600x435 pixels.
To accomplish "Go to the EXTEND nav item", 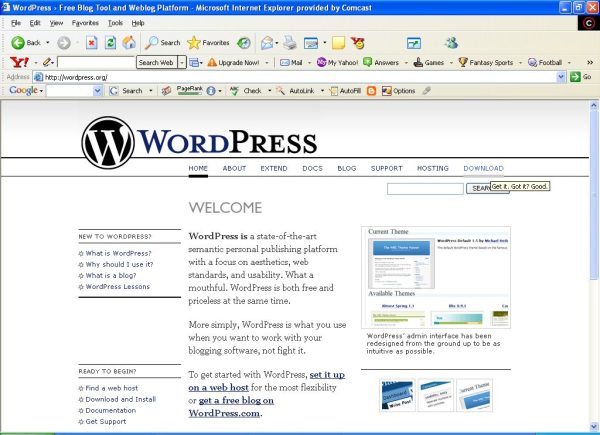I will coord(274,168).
